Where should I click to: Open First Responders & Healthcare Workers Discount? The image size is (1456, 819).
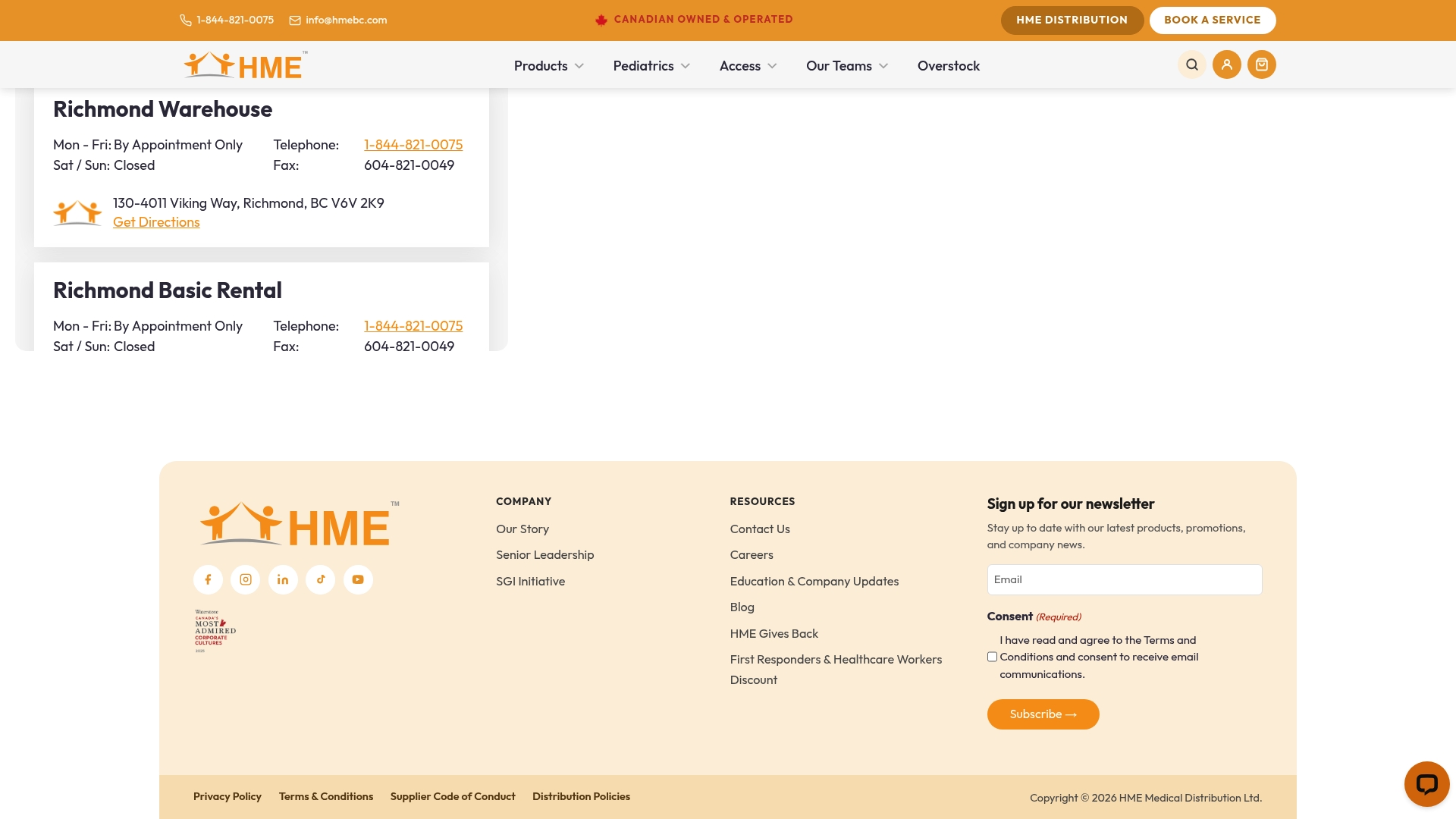pyautogui.click(x=836, y=670)
